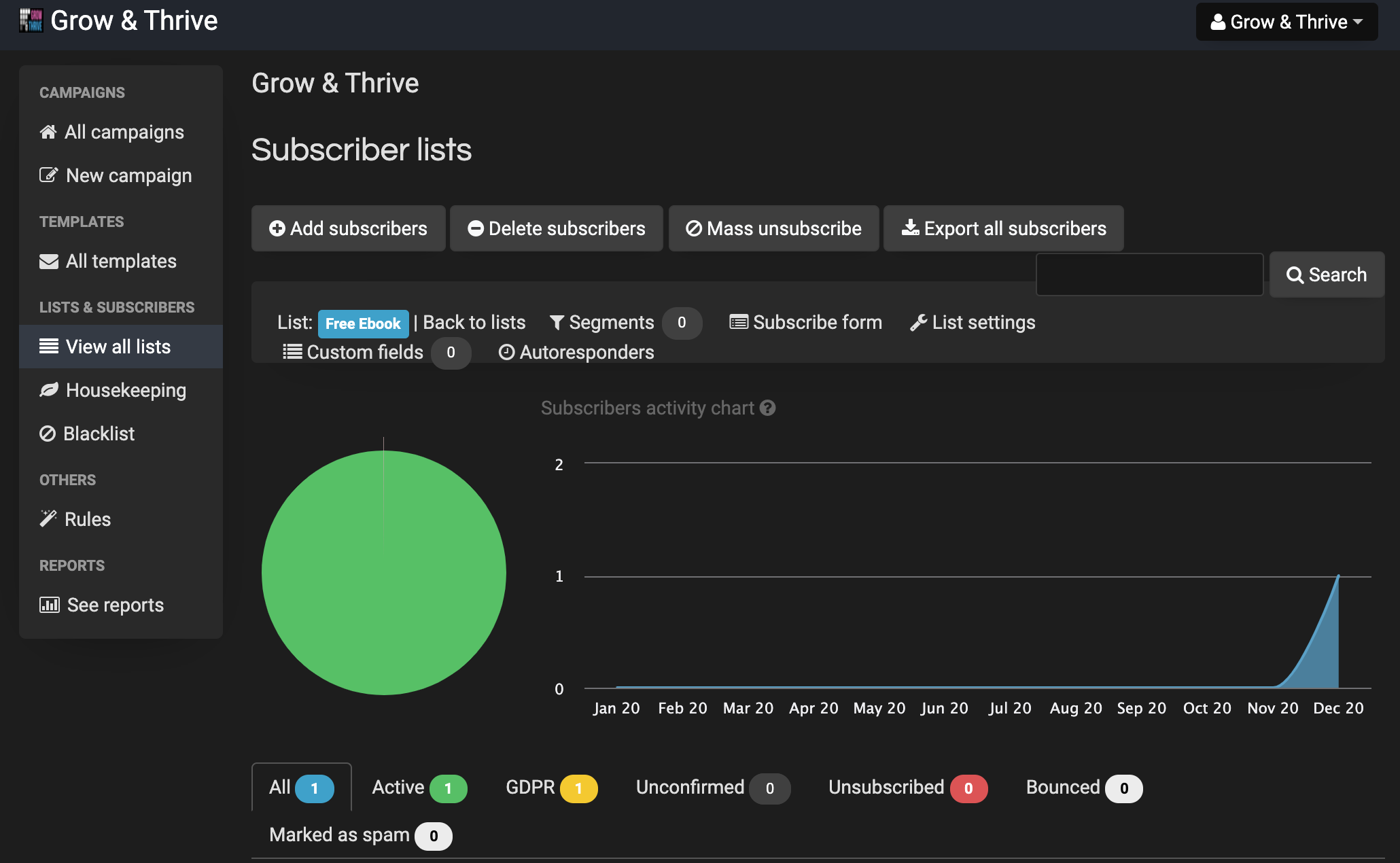Click the Autoresponders clock icon
The image size is (1400, 863).
[506, 352]
